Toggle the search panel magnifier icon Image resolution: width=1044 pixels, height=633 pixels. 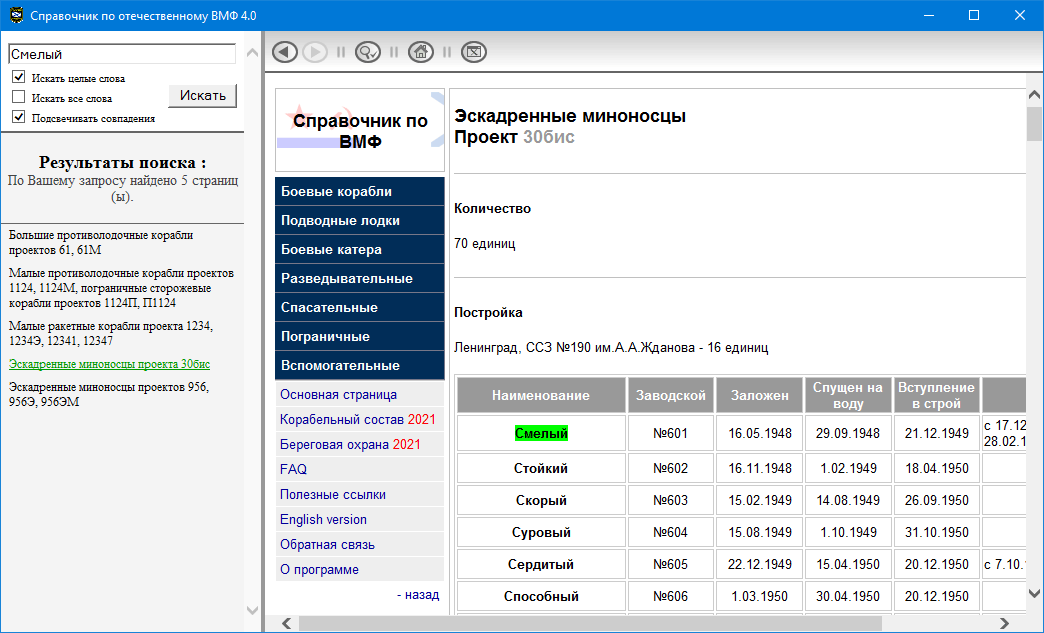pyautogui.click(x=368, y=52)
